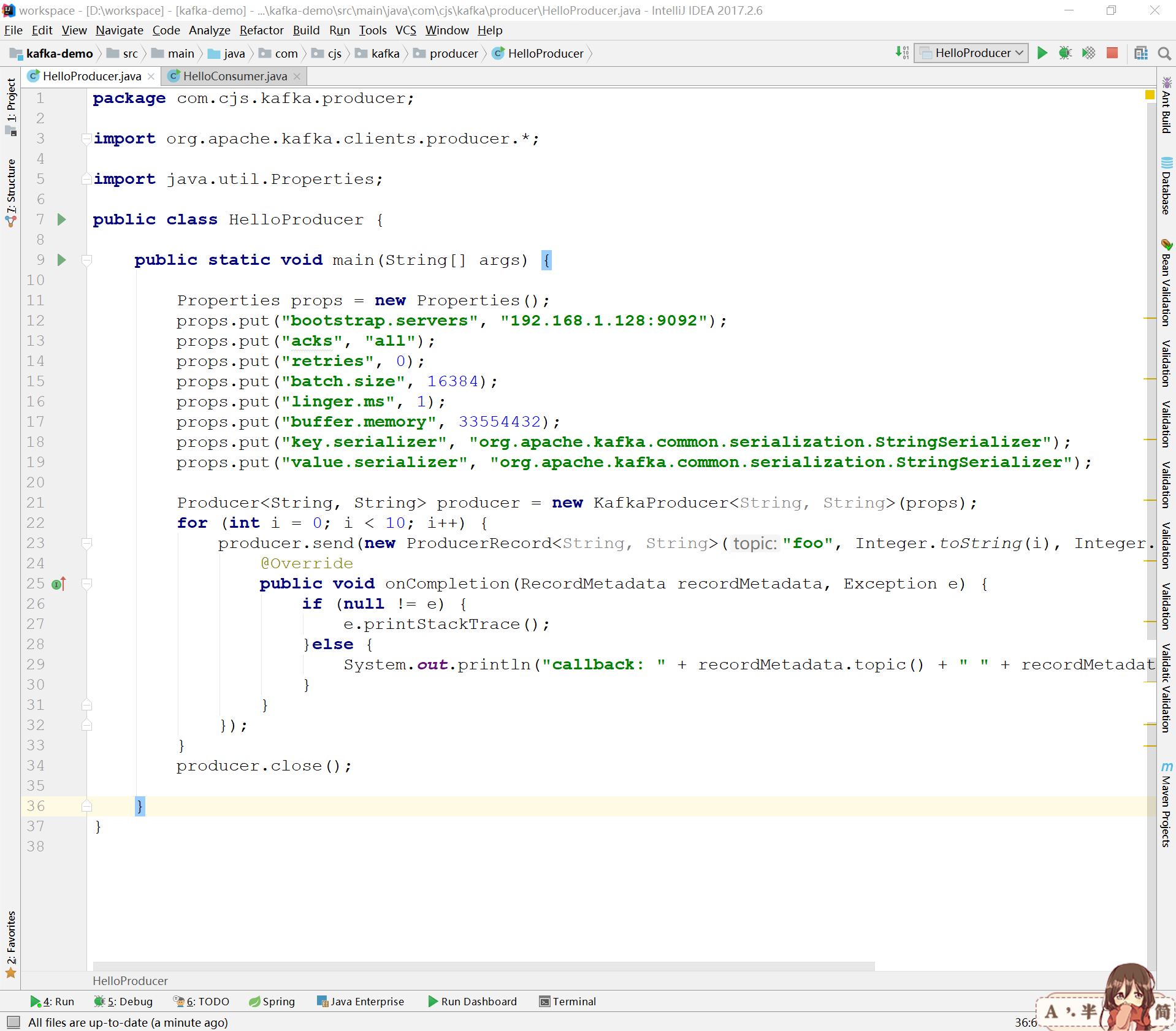Start debugging with the bug icon
This screenshot has width=1176, height=1031.
coord(1065,53)
